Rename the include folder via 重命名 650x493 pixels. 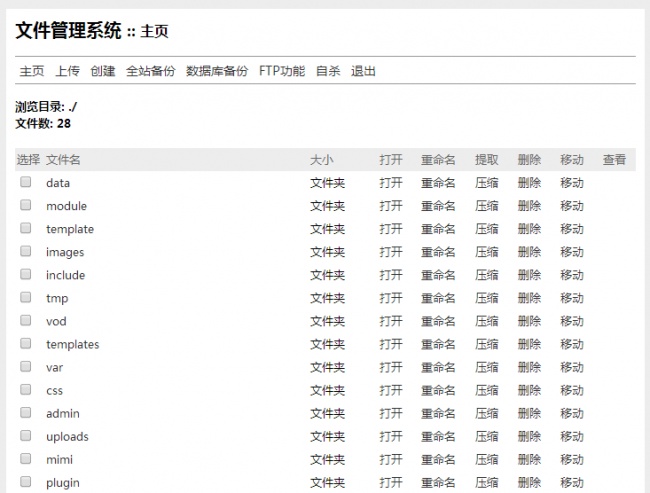[x=438, y=275]
